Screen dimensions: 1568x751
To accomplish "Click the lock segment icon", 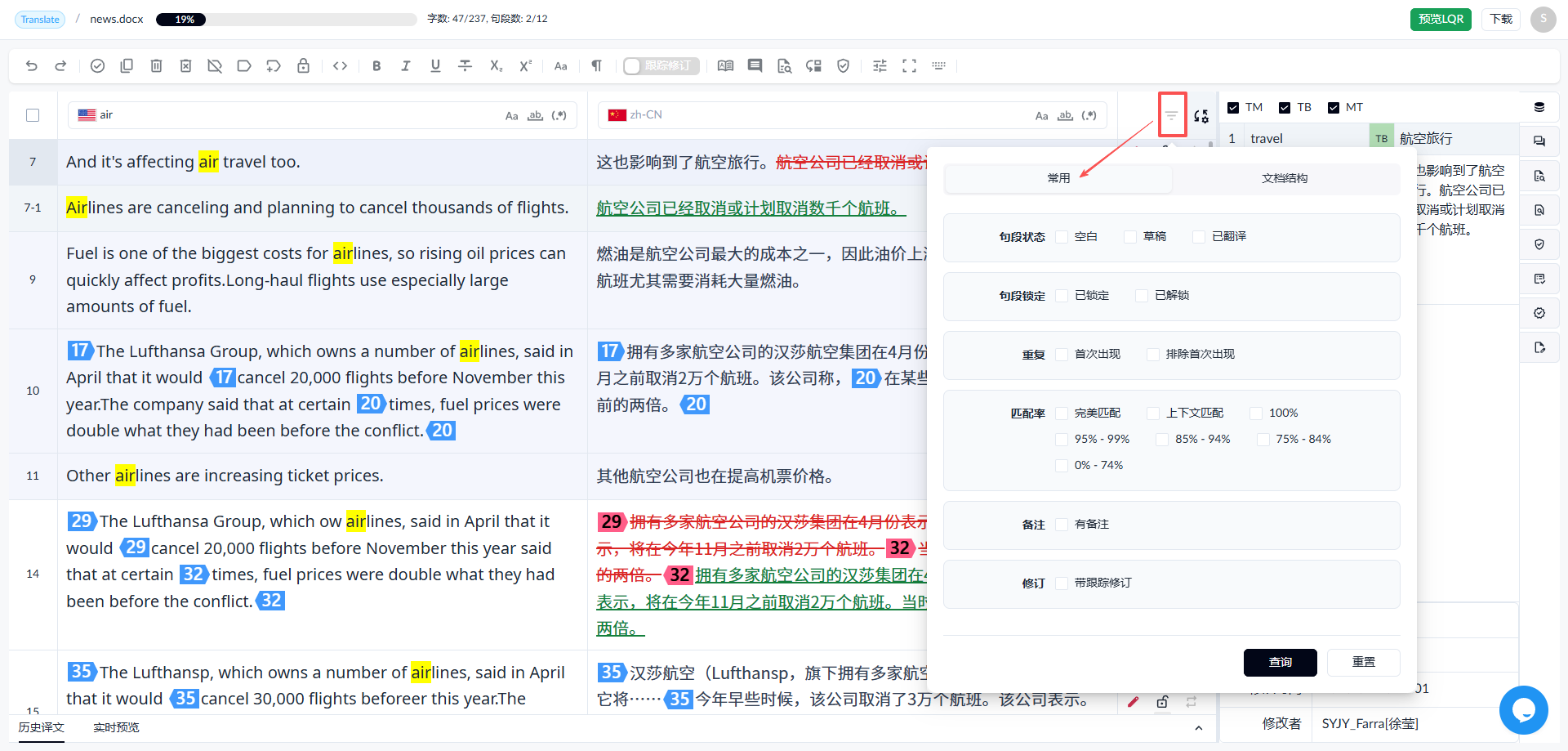I will coord(303,66).
